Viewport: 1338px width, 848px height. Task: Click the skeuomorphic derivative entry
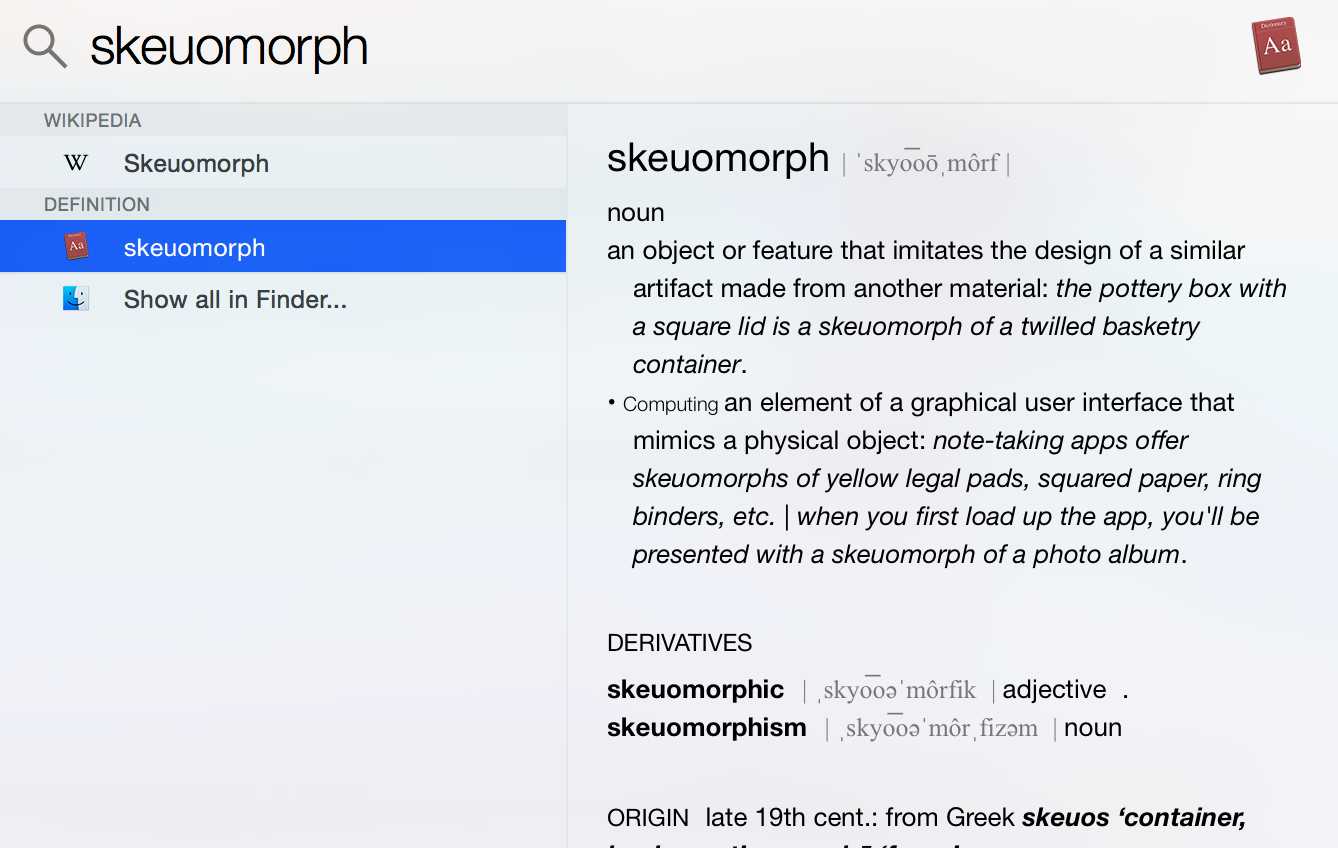pyautogui.click(x=695, y=690)
